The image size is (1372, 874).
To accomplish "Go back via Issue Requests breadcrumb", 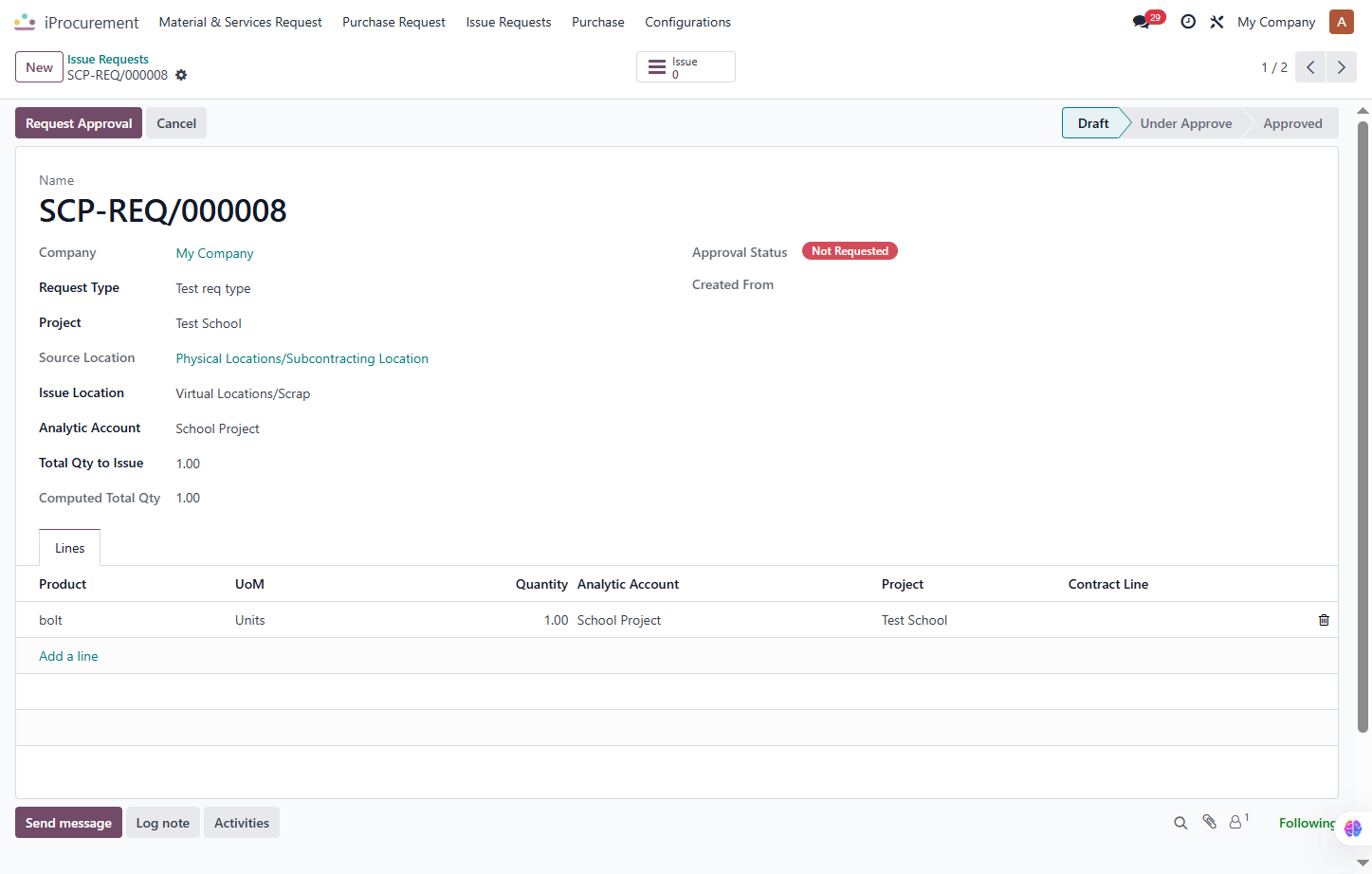I will click(x=108, y=59).
